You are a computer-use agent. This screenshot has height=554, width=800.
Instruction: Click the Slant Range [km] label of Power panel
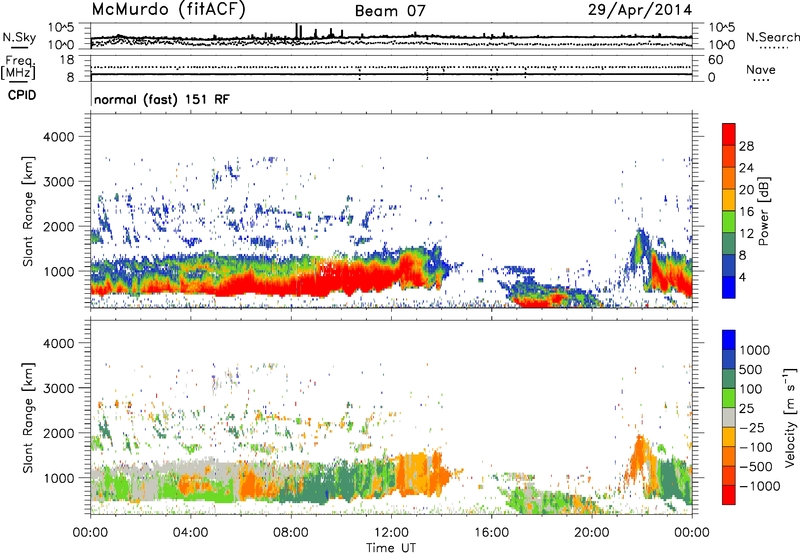click(x=28, y=211)
